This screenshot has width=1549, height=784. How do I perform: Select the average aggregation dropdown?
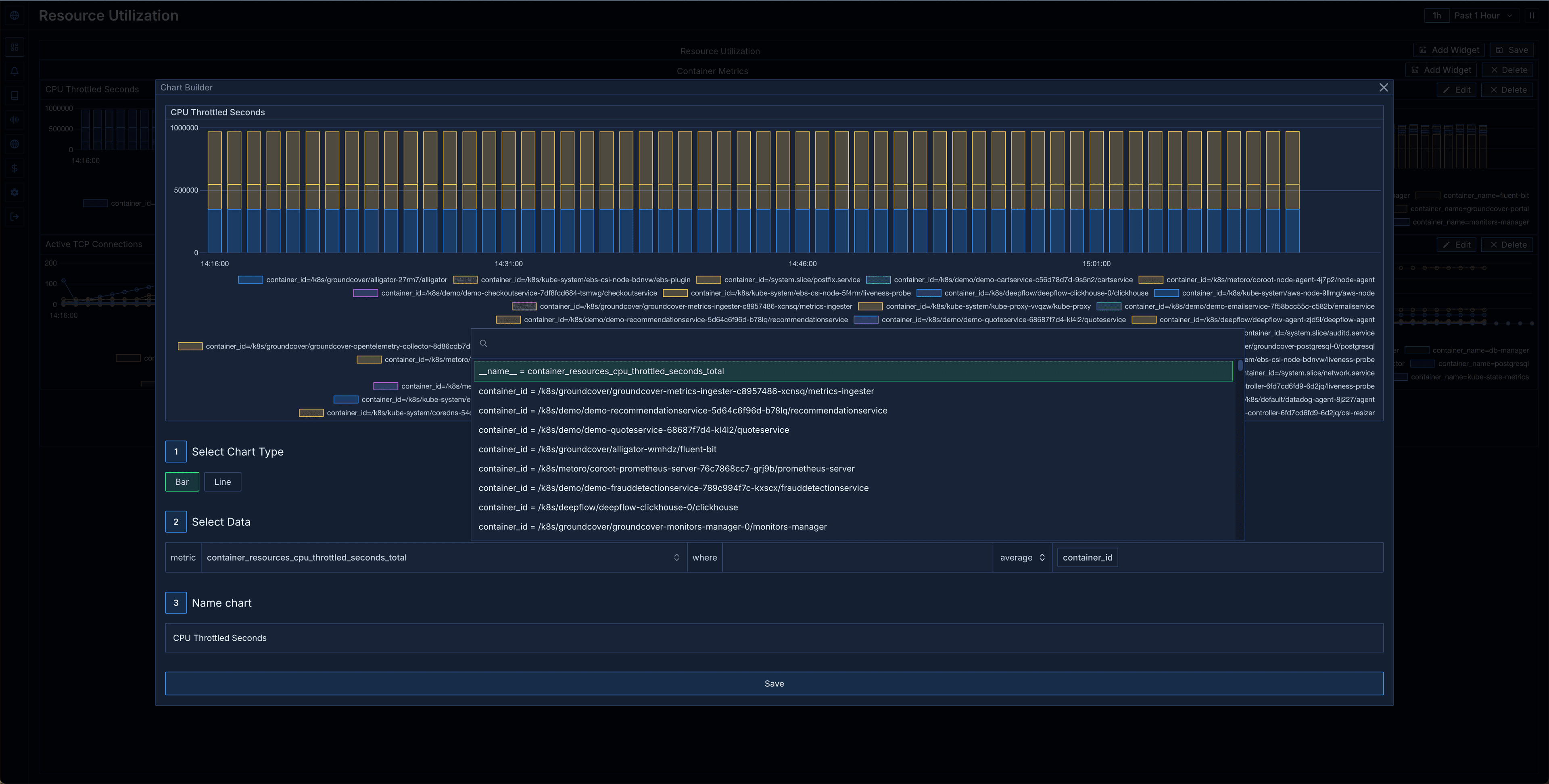(x=1021, y=557)
